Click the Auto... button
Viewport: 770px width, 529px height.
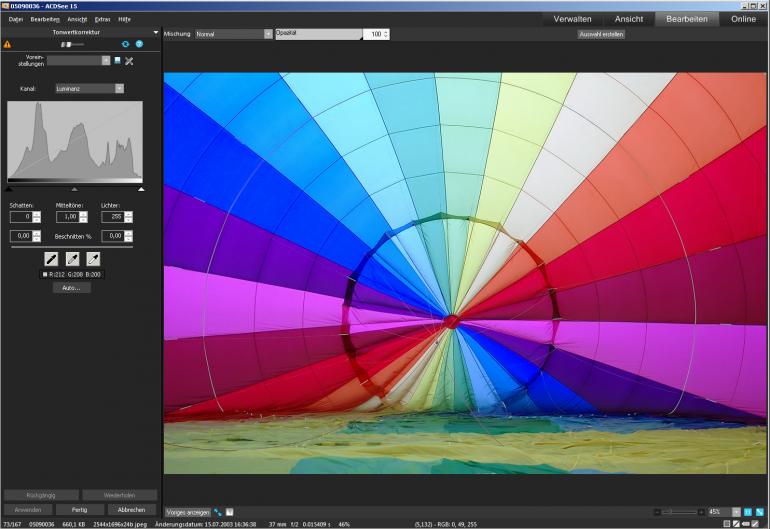pyautogui.click(x=72, y=288)
